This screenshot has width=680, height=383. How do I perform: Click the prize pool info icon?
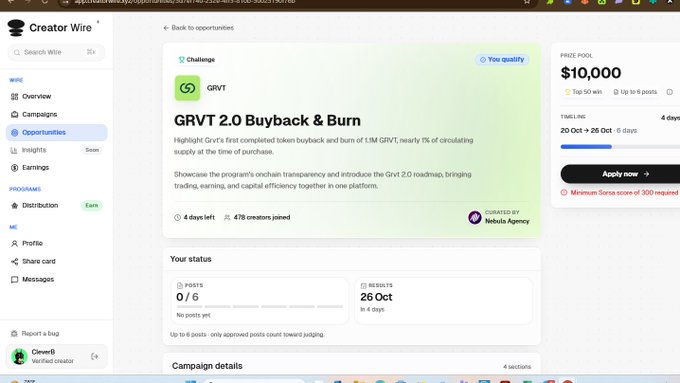click(x=670, y=92)
